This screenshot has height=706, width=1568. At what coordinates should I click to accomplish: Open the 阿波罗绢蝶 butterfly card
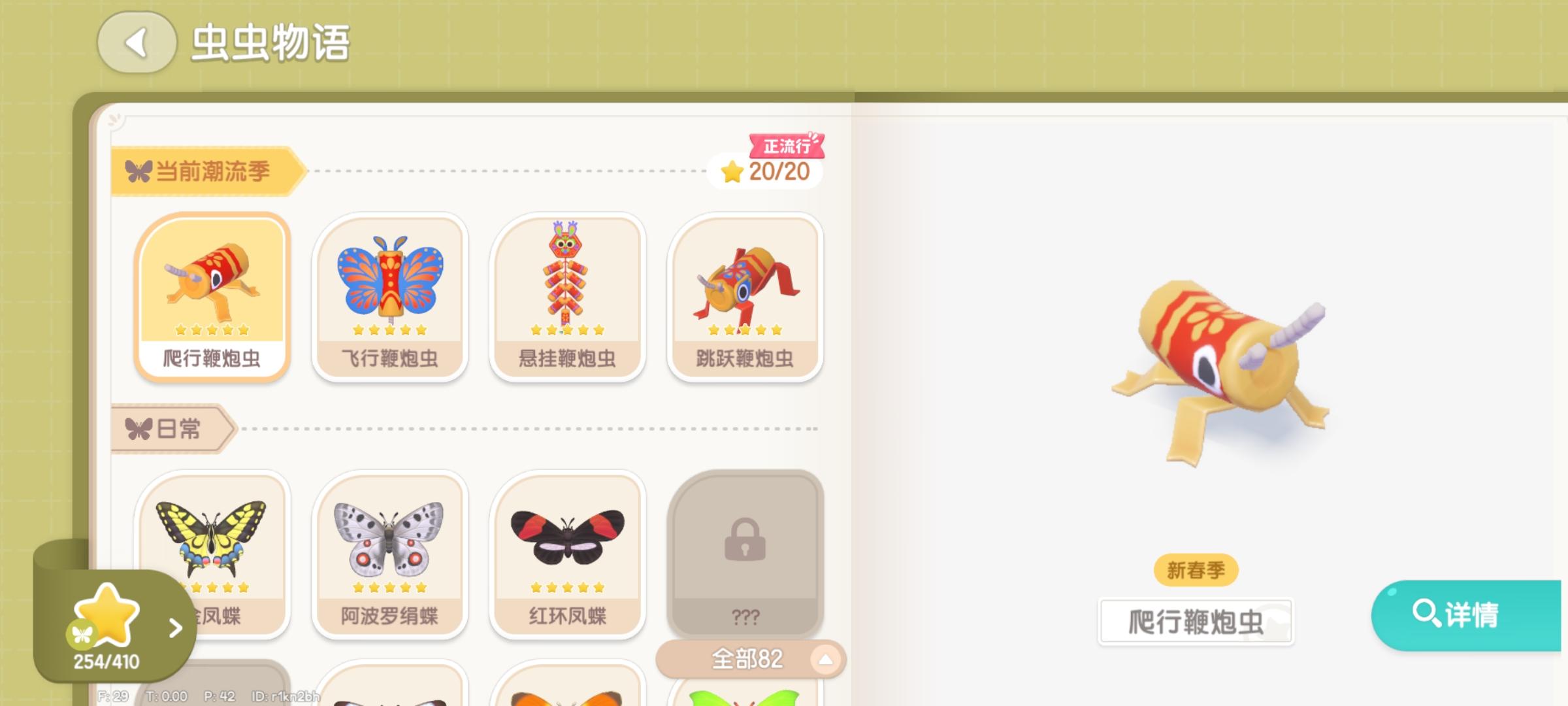(390, 554)
